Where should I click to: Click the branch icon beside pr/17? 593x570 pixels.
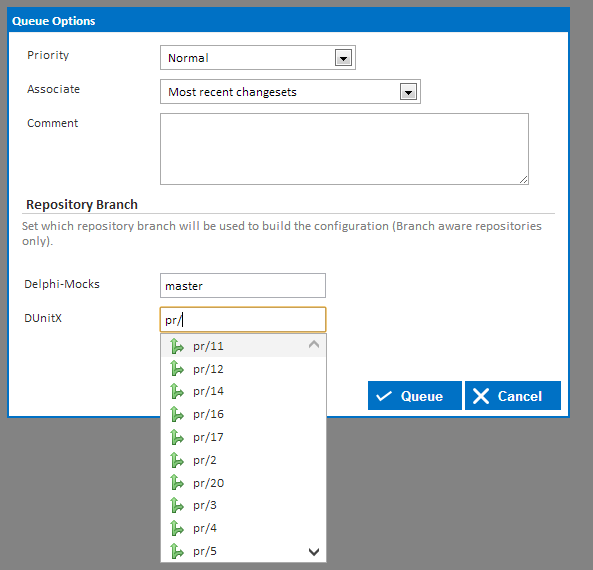pyautogui.click(x=176, y=437)
